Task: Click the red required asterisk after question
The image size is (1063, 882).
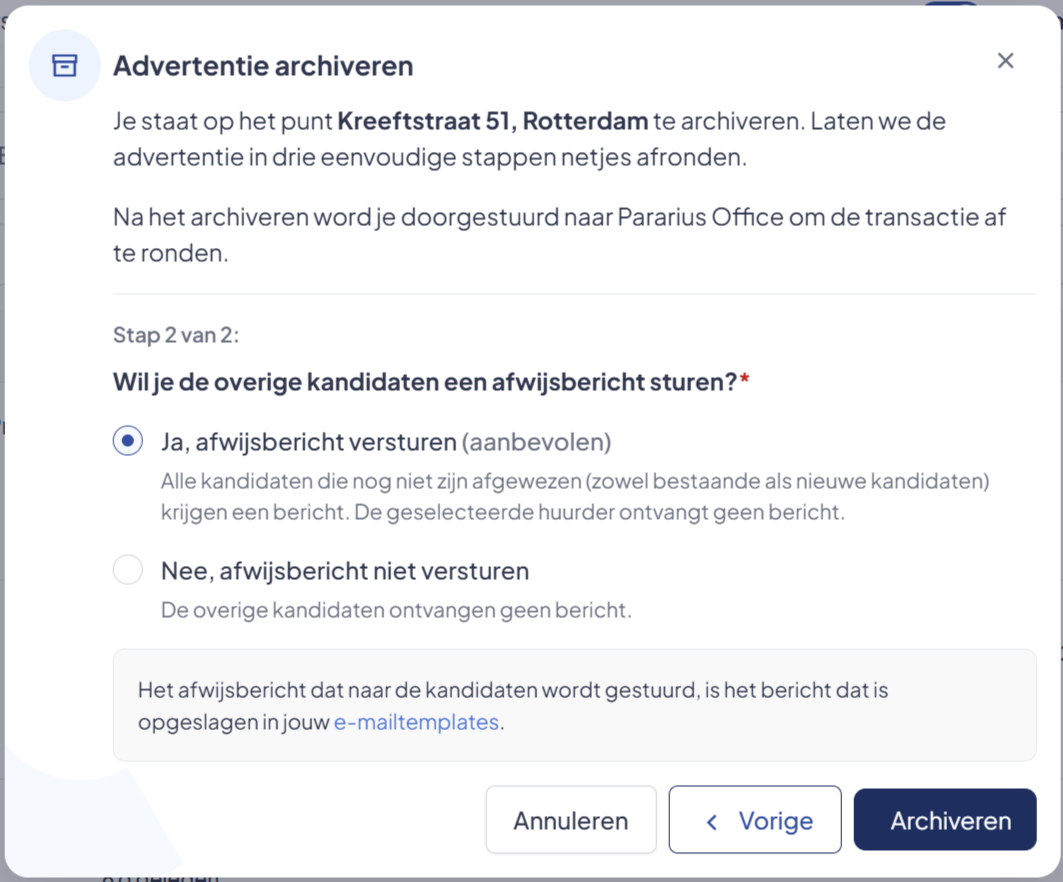Action: pos(744,381)
